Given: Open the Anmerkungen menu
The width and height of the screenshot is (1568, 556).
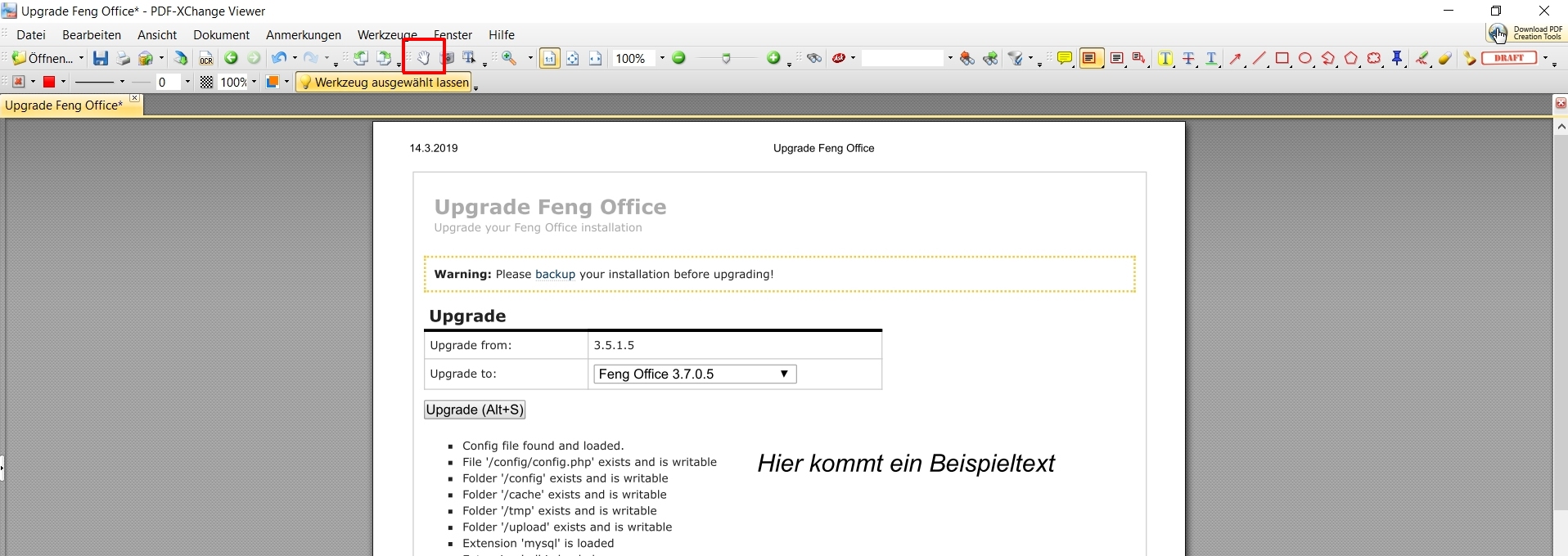Looking at the screenshot, I should click(304, 34).
